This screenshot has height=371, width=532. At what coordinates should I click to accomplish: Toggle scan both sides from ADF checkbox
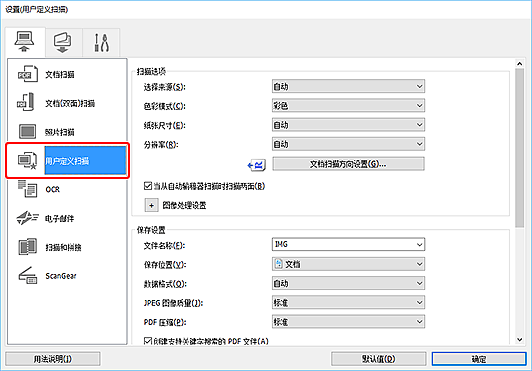click(148, 186)
